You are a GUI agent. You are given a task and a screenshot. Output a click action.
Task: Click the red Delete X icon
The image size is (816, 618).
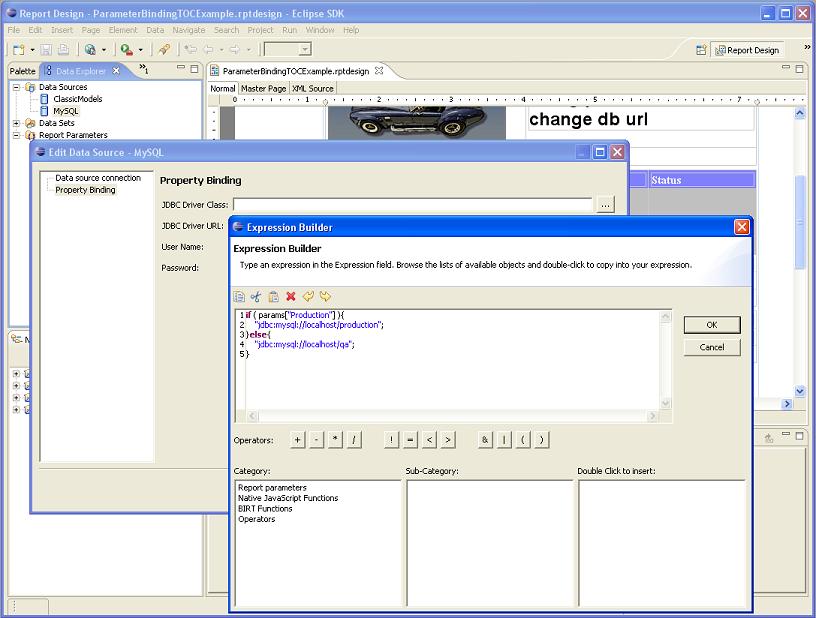291,296
